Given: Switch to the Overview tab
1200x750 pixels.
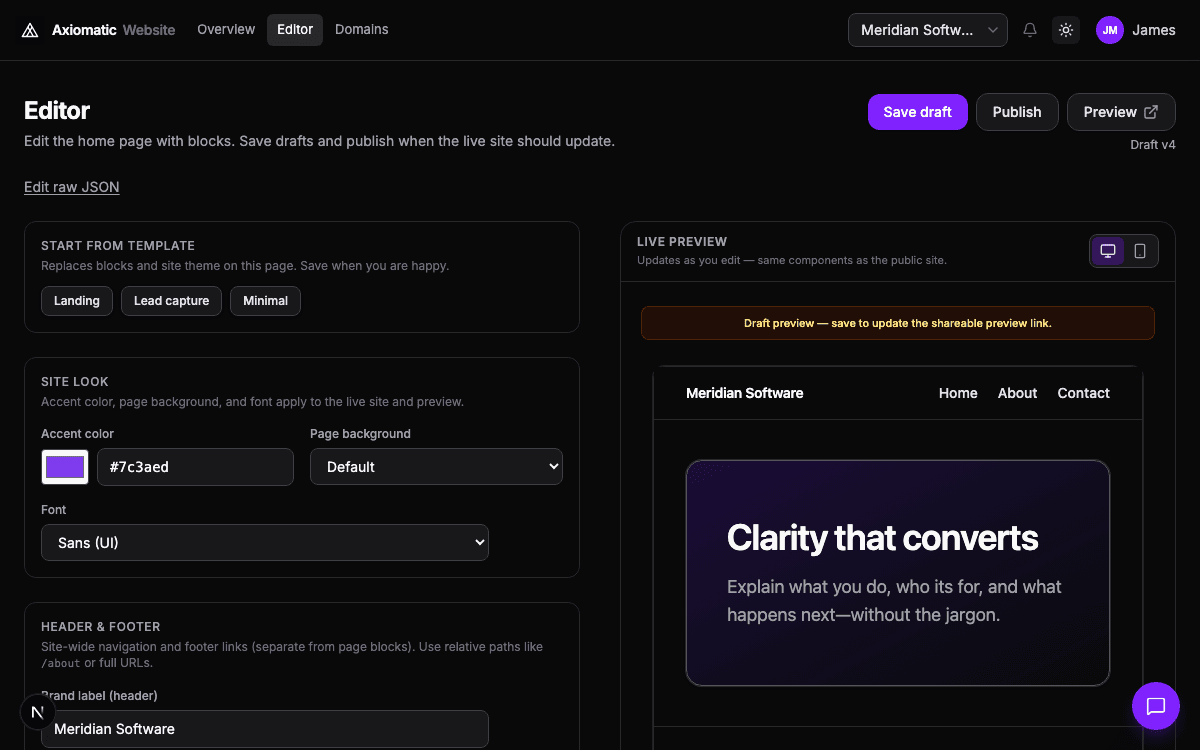Looking at the screenshot, I should pyautogui.click(x=226, y=29).
